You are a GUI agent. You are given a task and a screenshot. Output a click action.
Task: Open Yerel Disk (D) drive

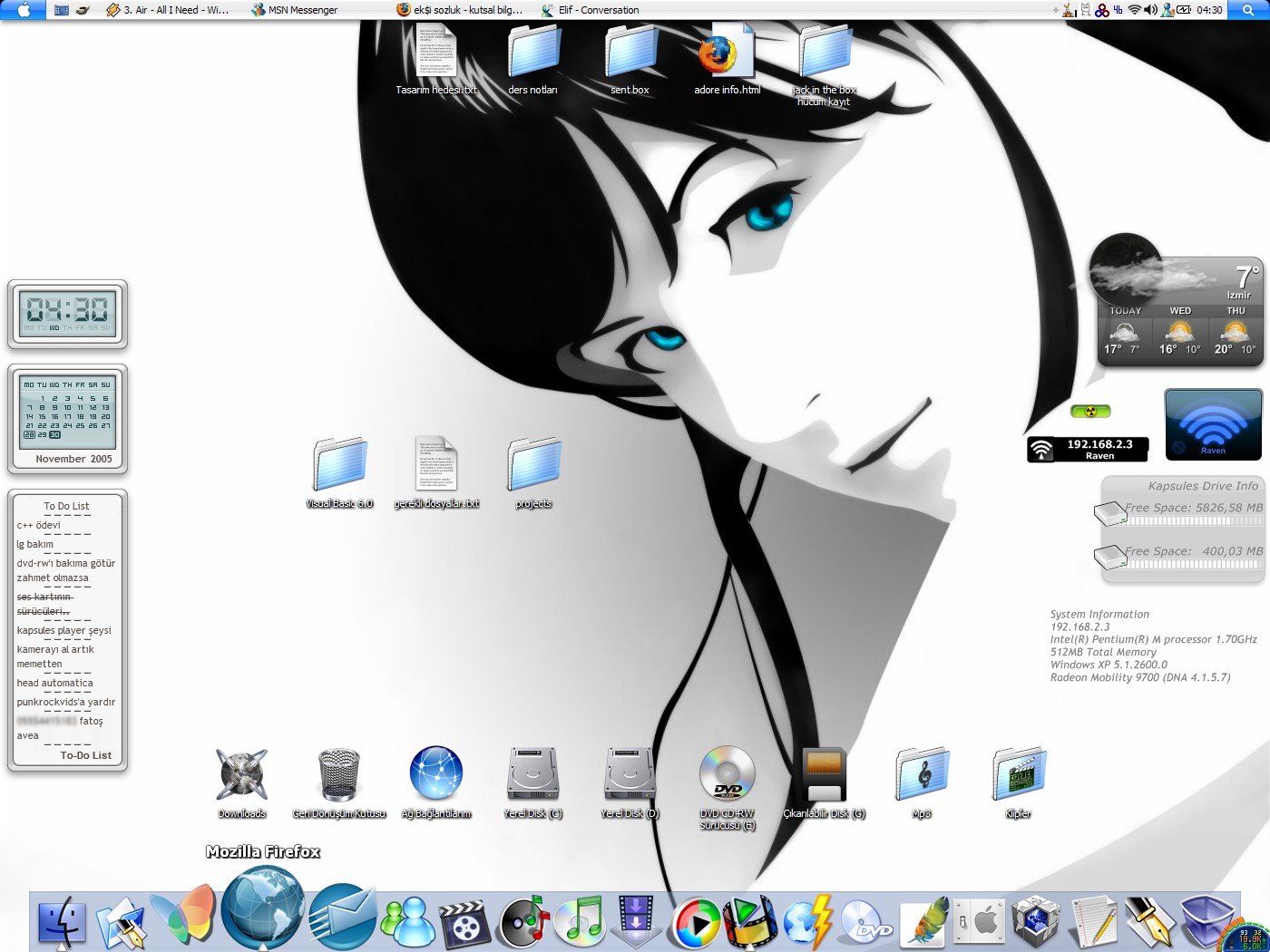point(630,782)
